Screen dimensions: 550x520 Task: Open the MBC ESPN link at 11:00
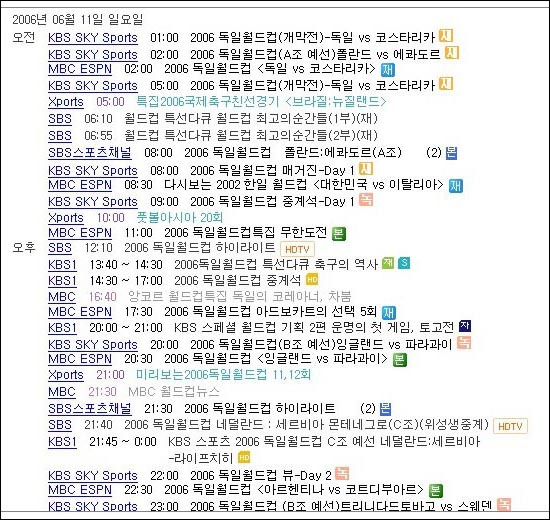click(x=80, y=233)
